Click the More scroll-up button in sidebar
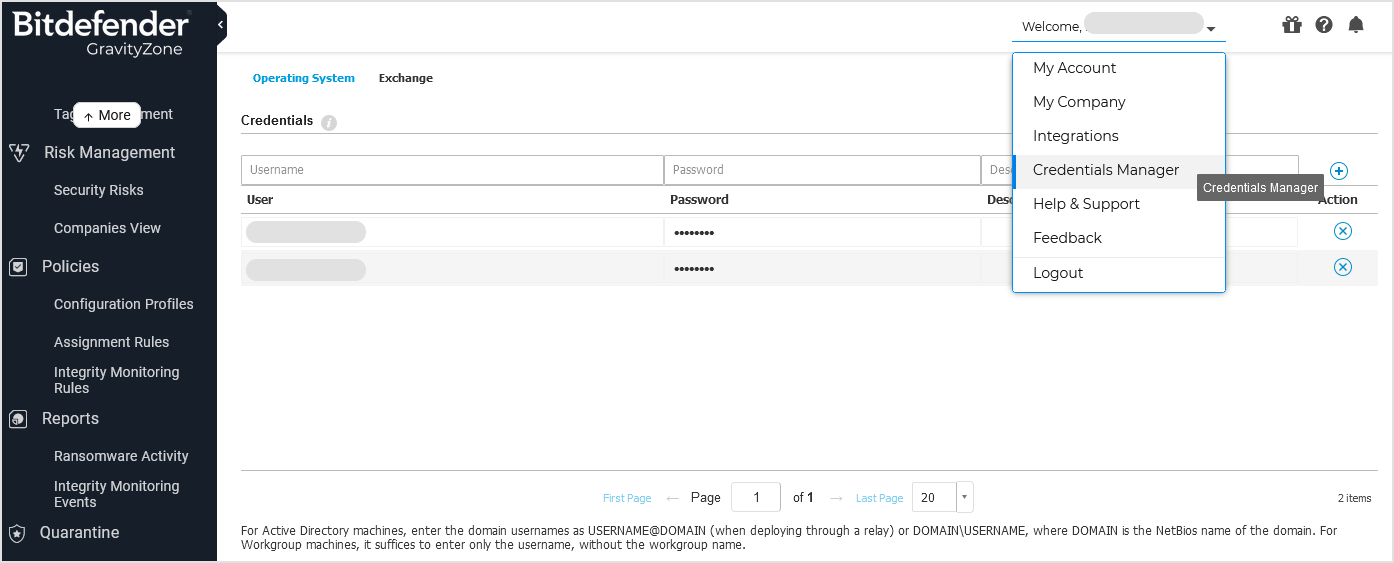 coord(107,115)
